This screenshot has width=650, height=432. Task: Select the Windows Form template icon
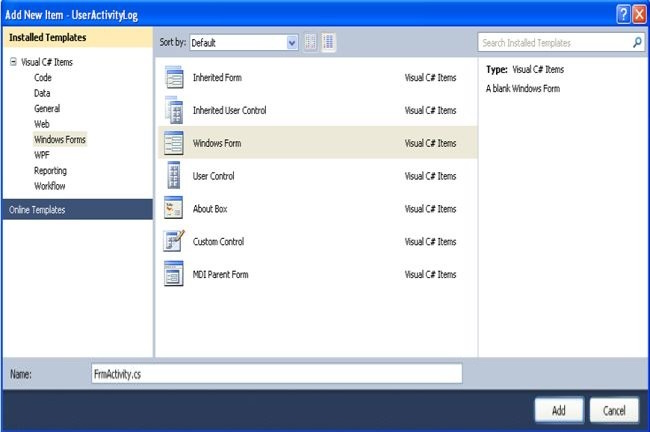click(x=174, y=143)
